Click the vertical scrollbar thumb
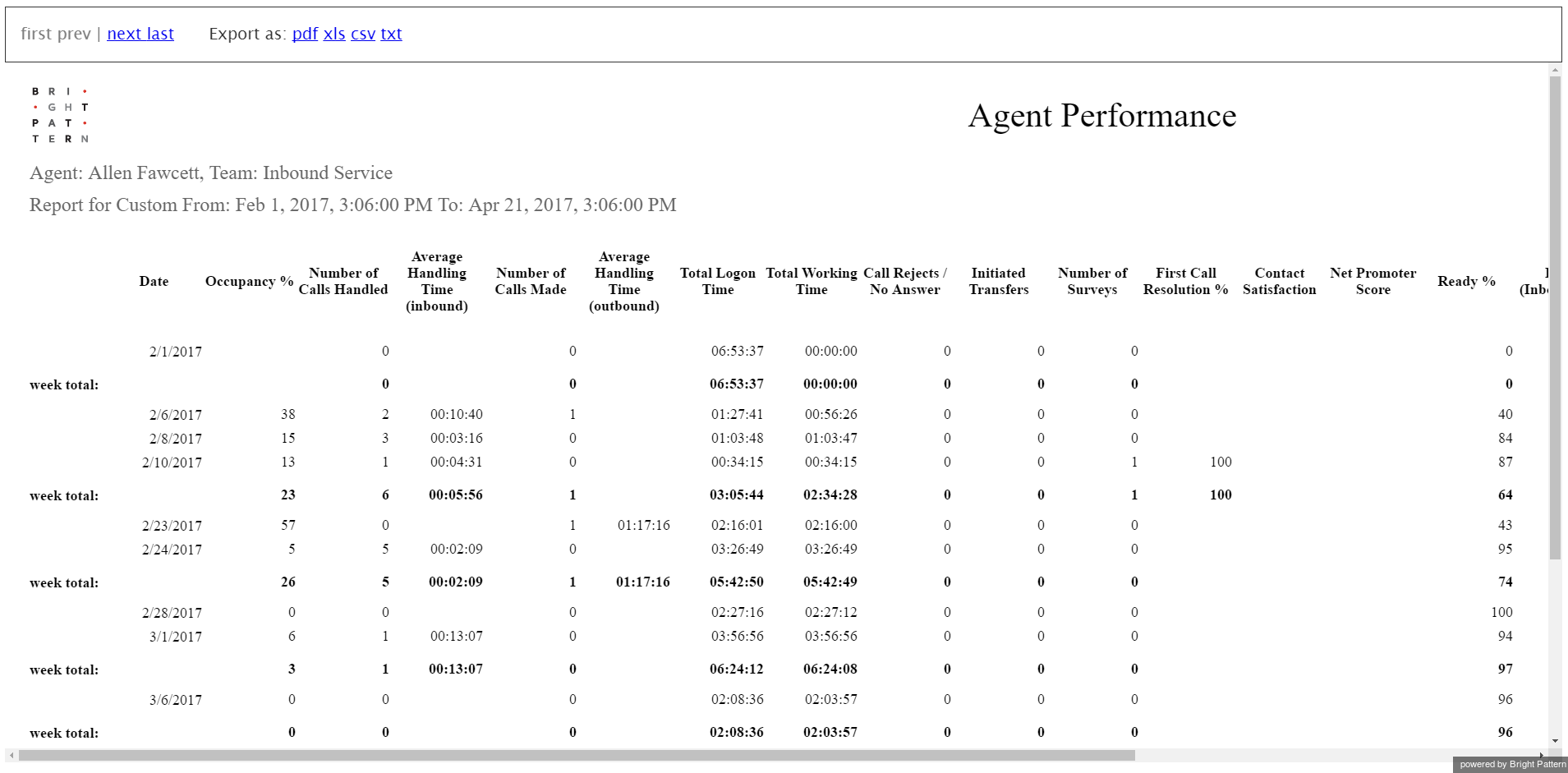Screen dimensions: 1568x773 (x=1555, y=319)
